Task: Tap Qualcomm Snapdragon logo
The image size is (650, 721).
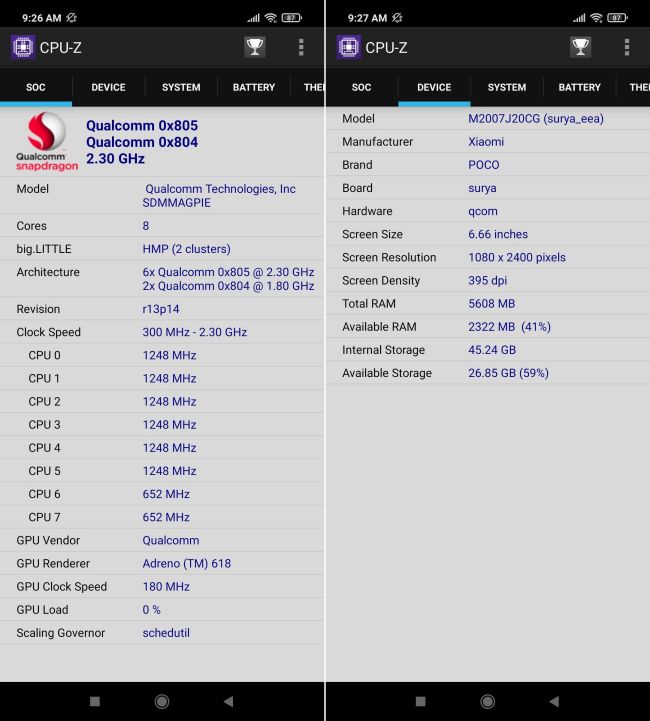Action: (x=47, y=142)
